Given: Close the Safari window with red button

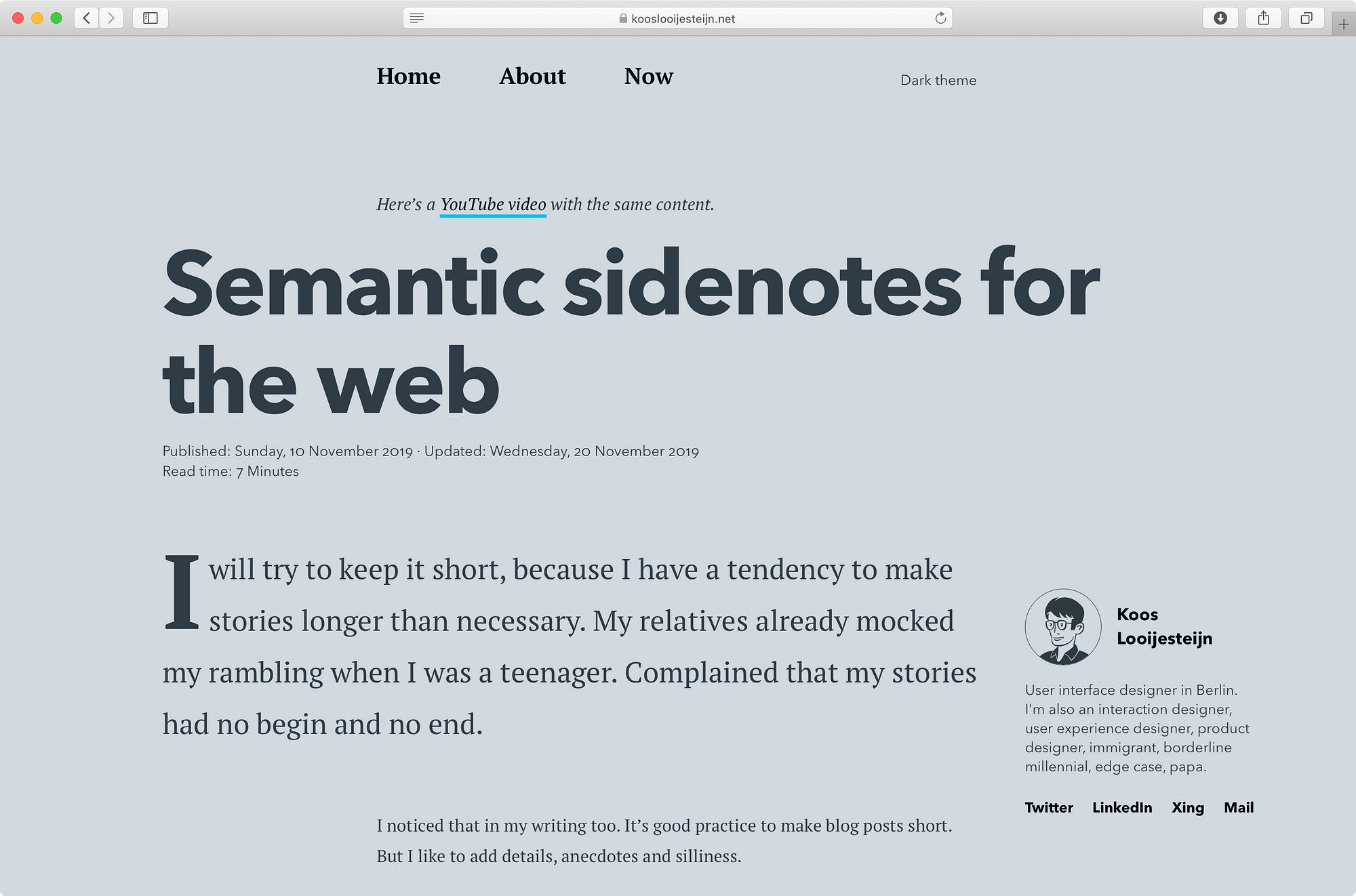Looking at the screenshot, I should [x=18, y=18].
